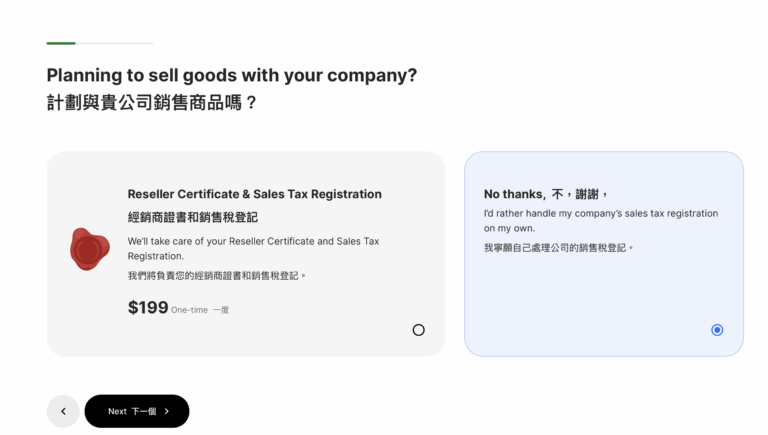Screen dimensions: 768x435
Task: Select the No thanks radio button
Action: [717, 330]
